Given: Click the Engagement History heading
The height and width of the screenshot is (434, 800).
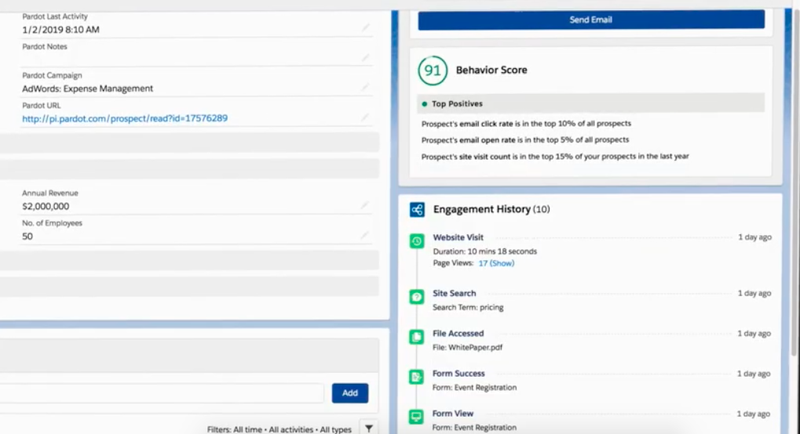Looking at the screenshot, I should (491, 209).
